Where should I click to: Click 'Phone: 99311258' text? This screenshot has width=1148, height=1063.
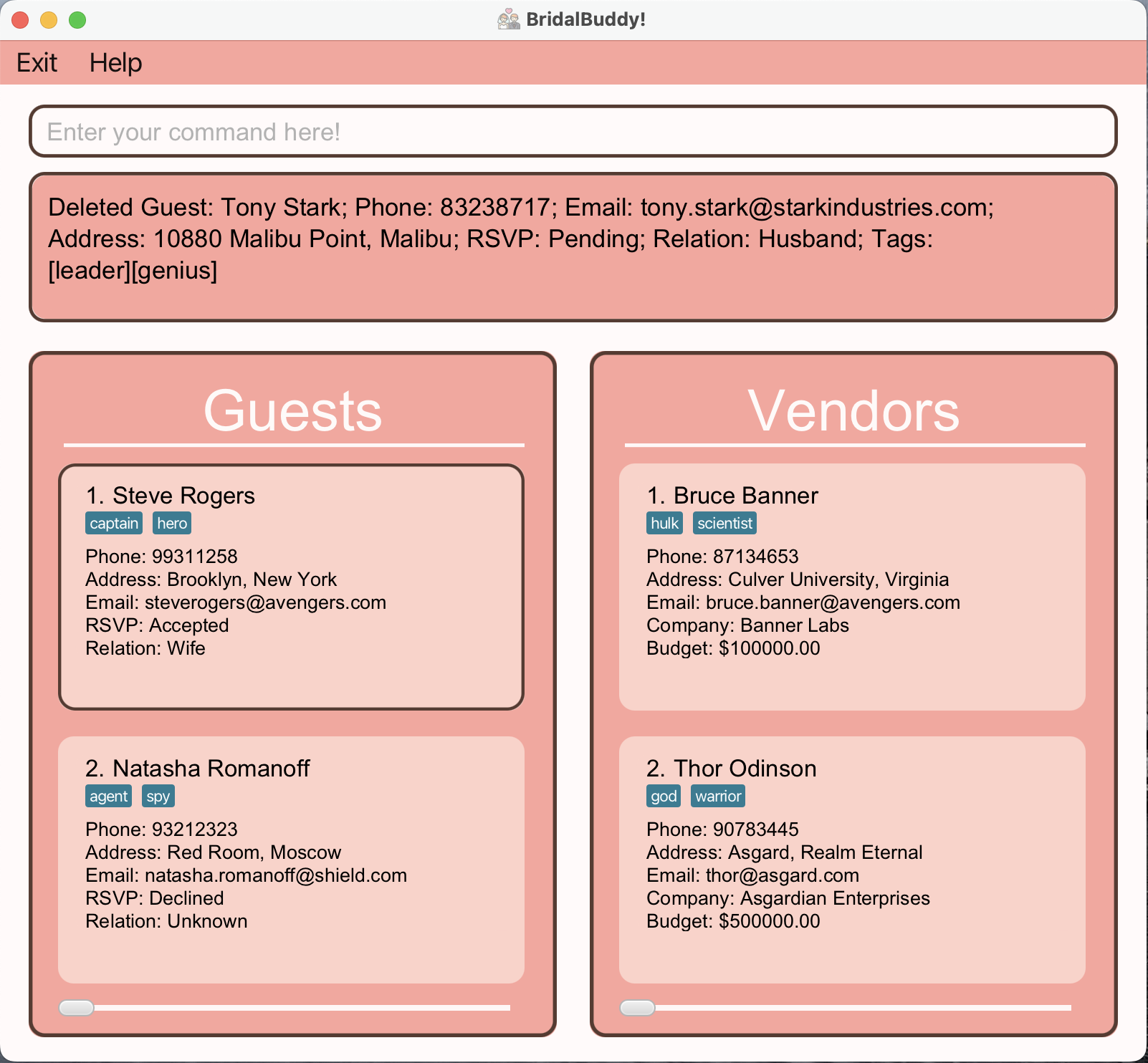161,557
